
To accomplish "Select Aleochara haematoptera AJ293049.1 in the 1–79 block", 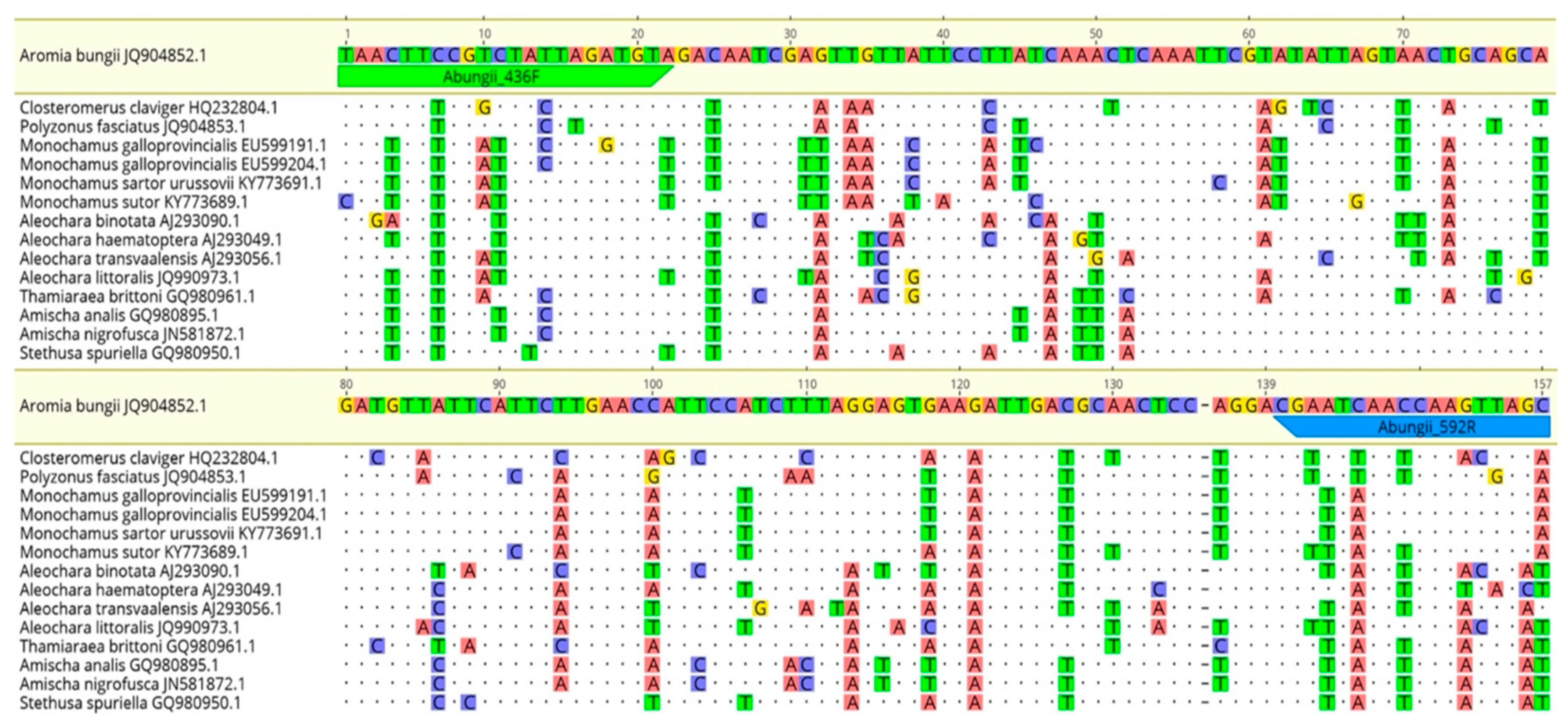I will [150, 240].
